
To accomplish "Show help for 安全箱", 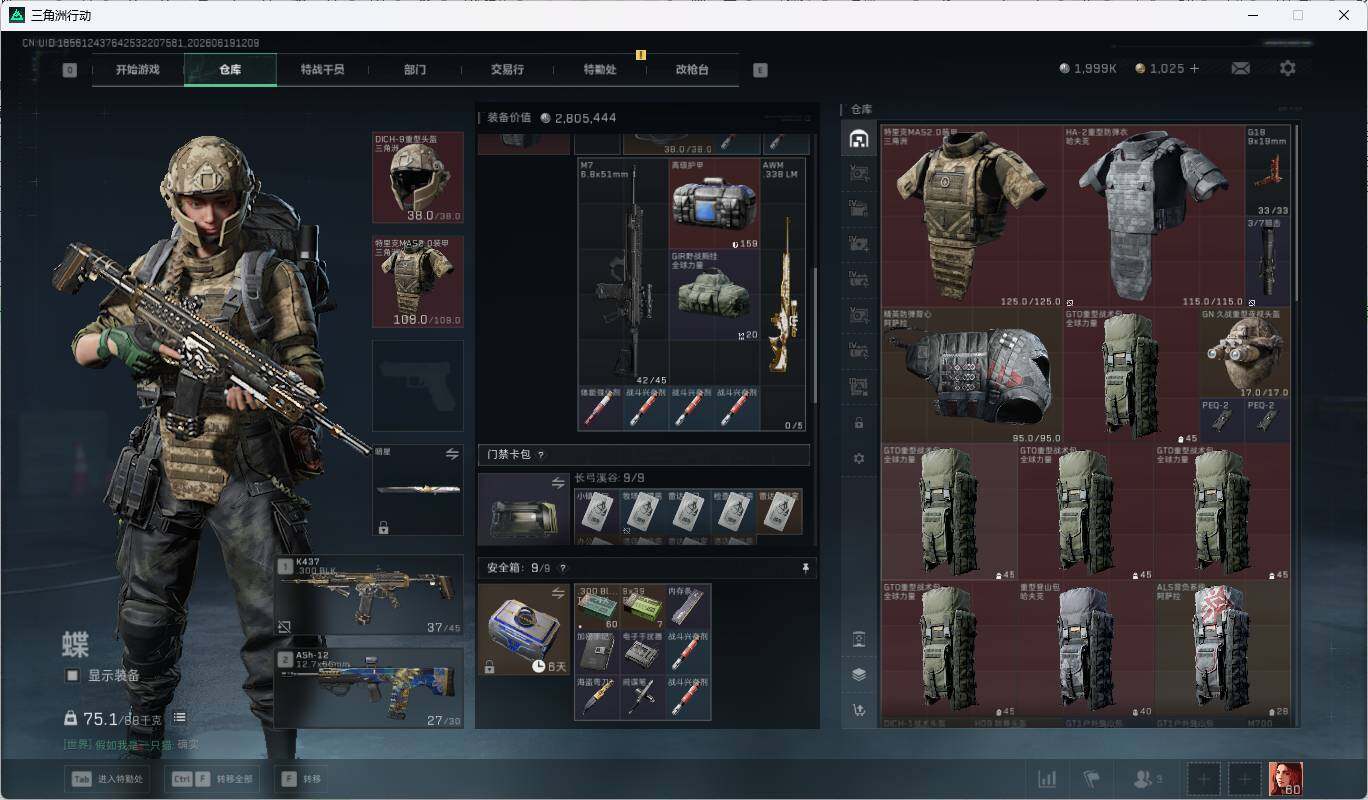I will pos(563,568).
